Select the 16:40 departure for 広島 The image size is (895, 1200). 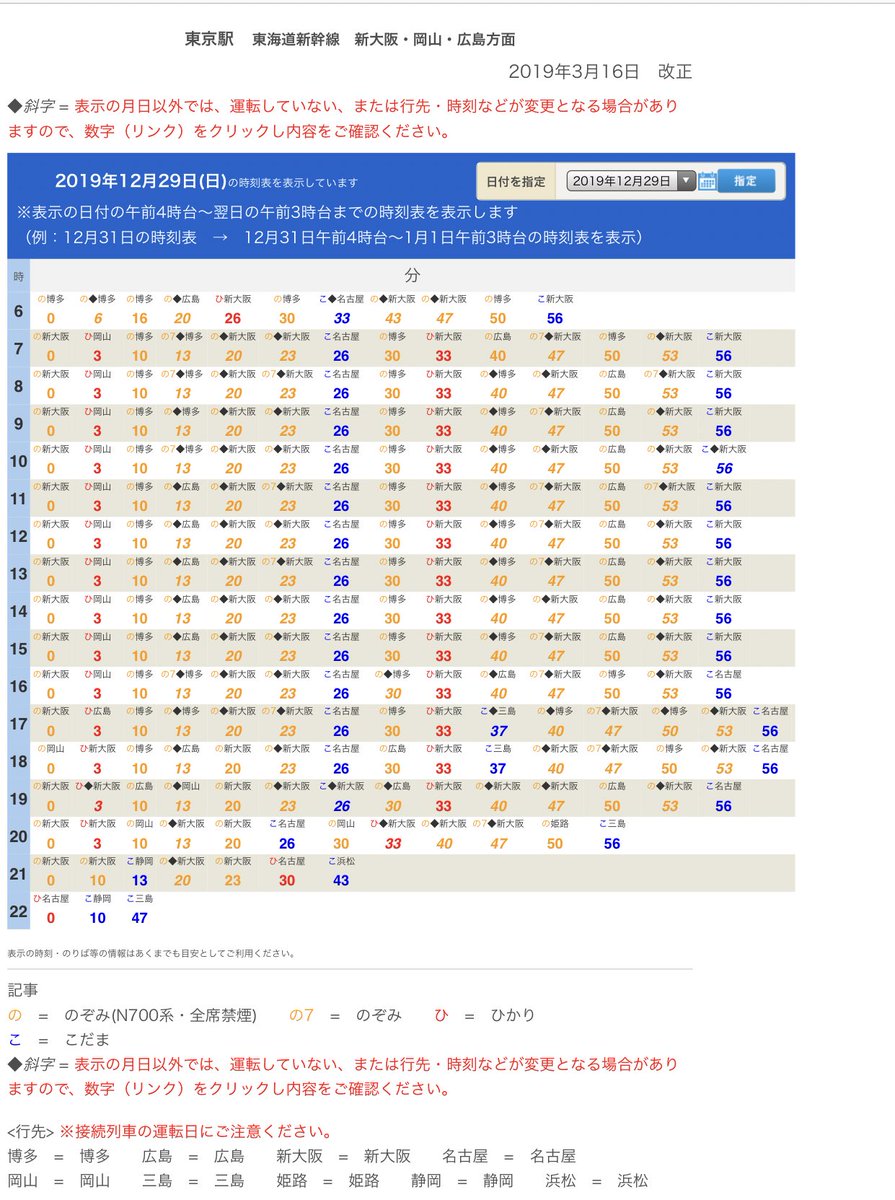click(499, 694)
